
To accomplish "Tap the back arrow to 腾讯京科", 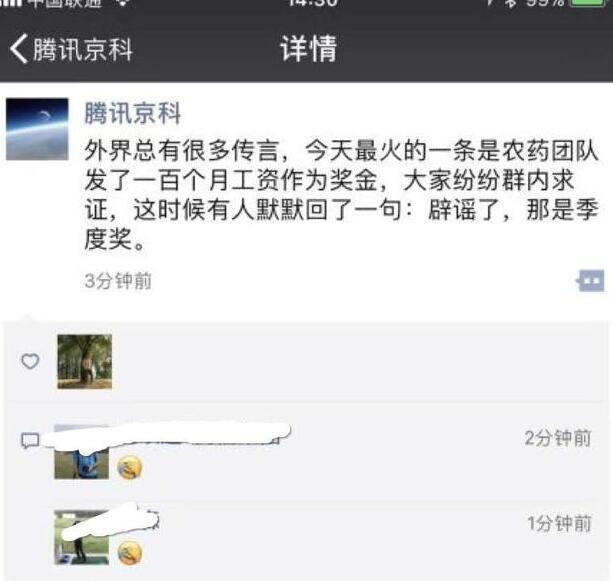I will click(18, 48).
